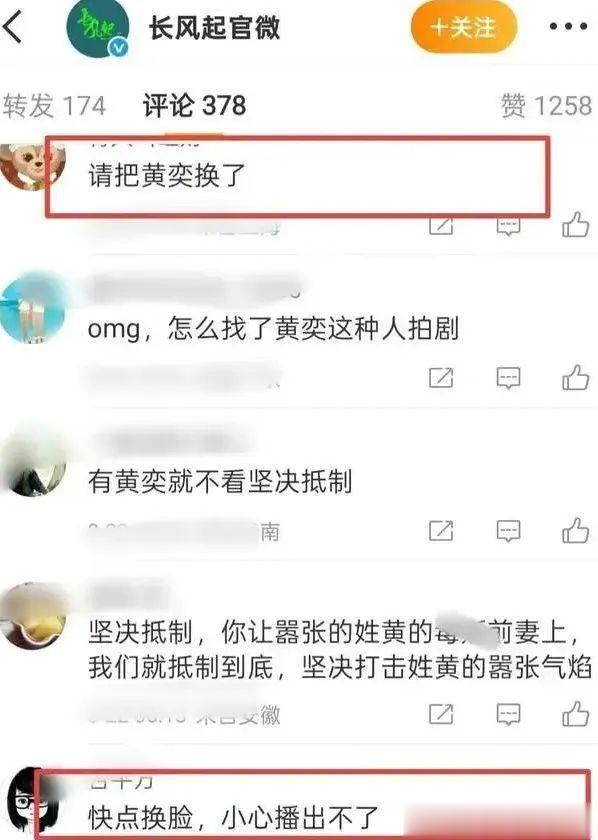Repost the omg comment

pos(441,378)
